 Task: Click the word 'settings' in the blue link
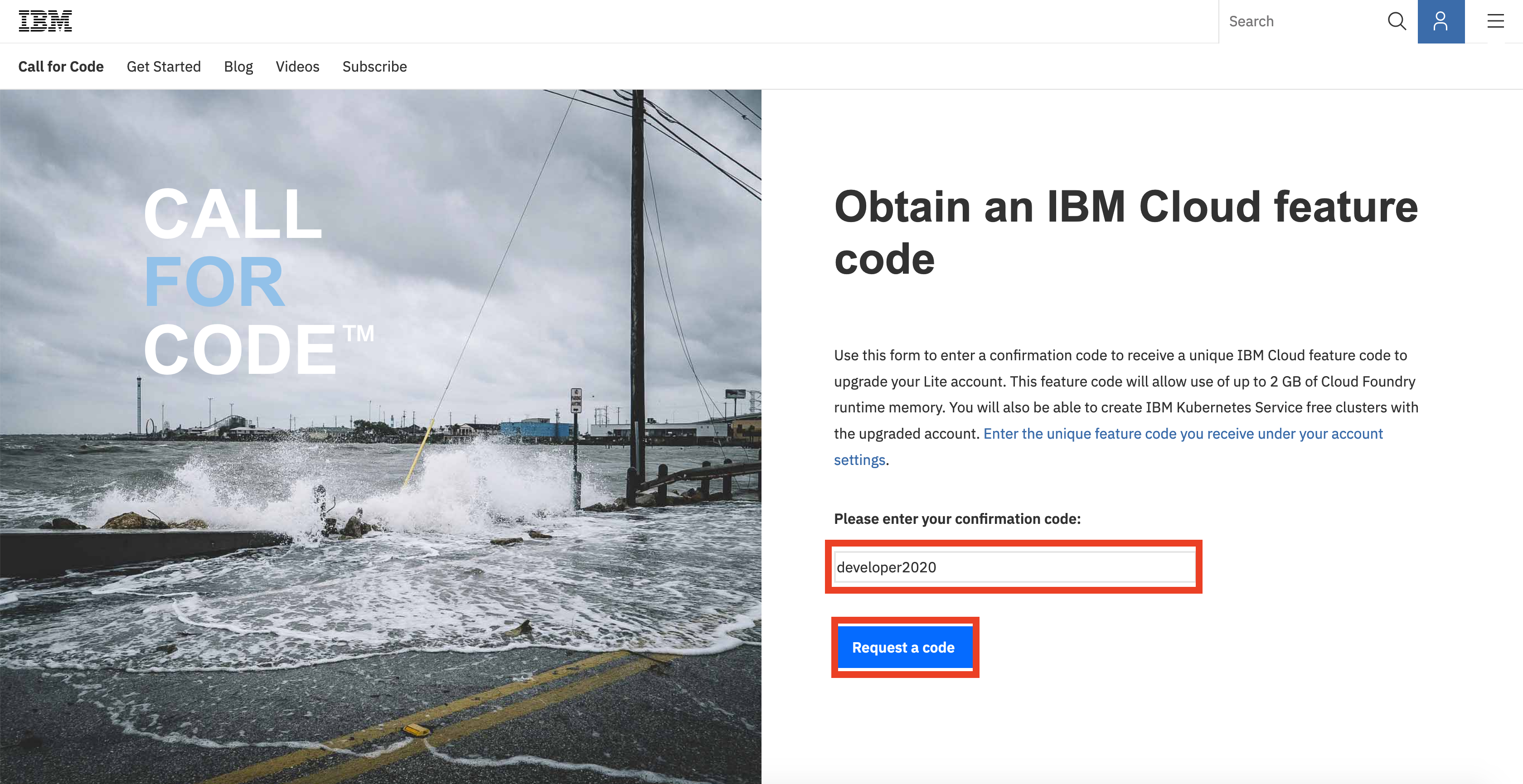tap(859, 460)
